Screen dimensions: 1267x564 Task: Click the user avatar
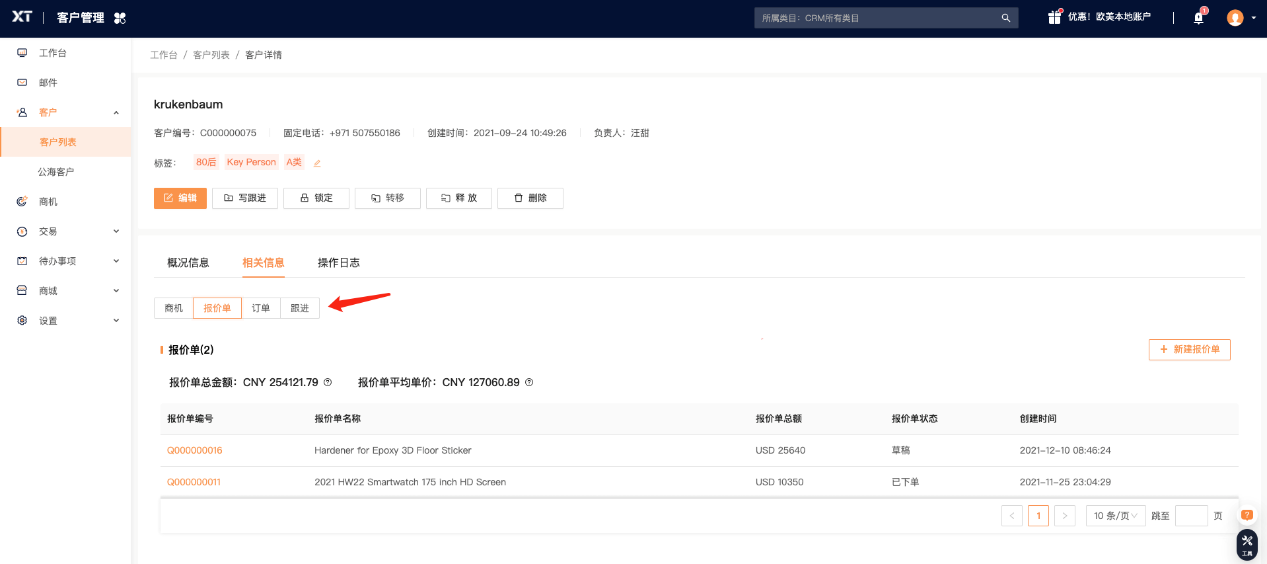[x=1235, y=17]
